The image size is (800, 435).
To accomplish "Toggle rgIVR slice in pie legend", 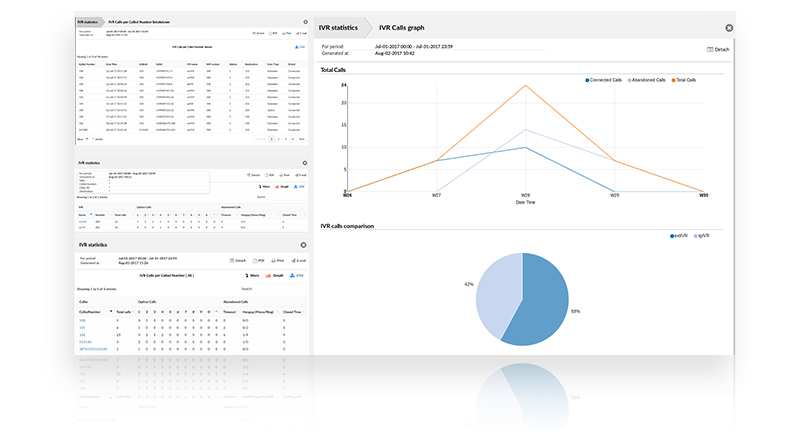I will click(702, 236).
